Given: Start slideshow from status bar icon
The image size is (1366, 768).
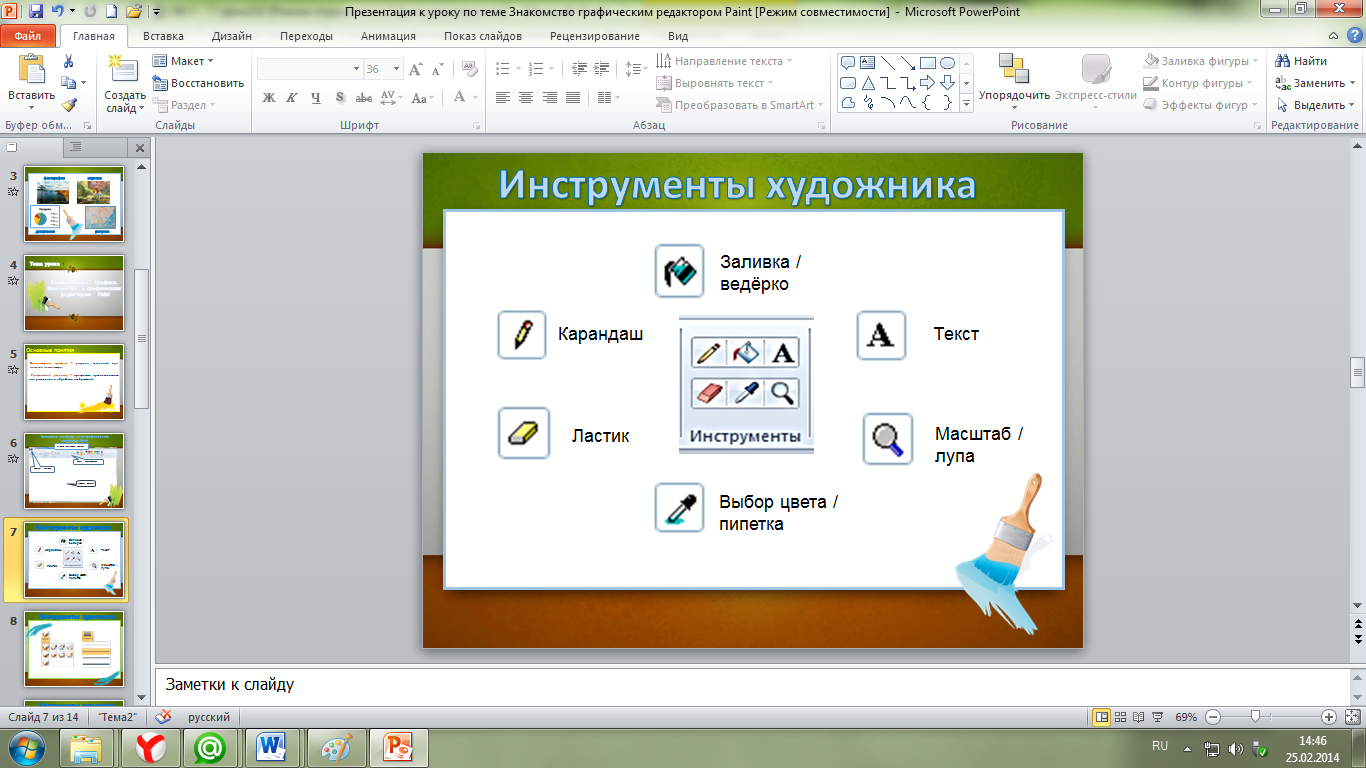Looking at the screenshot, I should click(1156, 717).
